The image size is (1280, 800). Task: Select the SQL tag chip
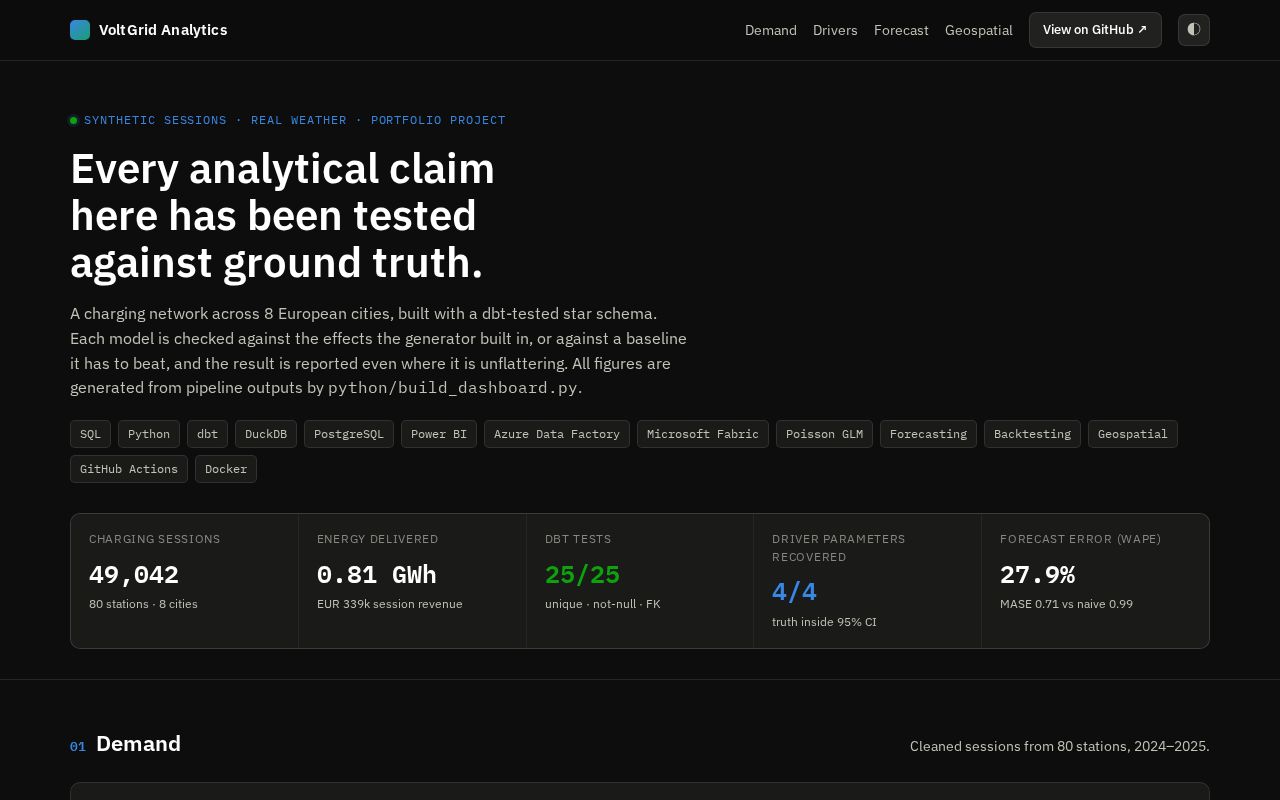pos(90,434)
